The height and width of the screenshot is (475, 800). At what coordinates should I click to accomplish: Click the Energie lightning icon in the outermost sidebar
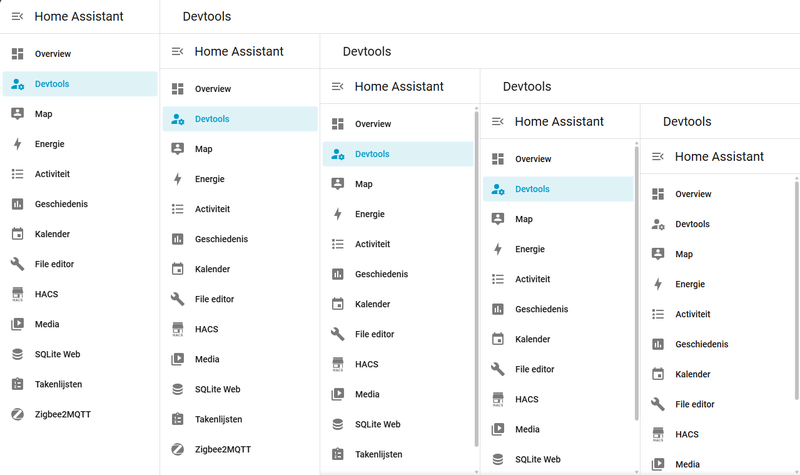pos(17,144)
